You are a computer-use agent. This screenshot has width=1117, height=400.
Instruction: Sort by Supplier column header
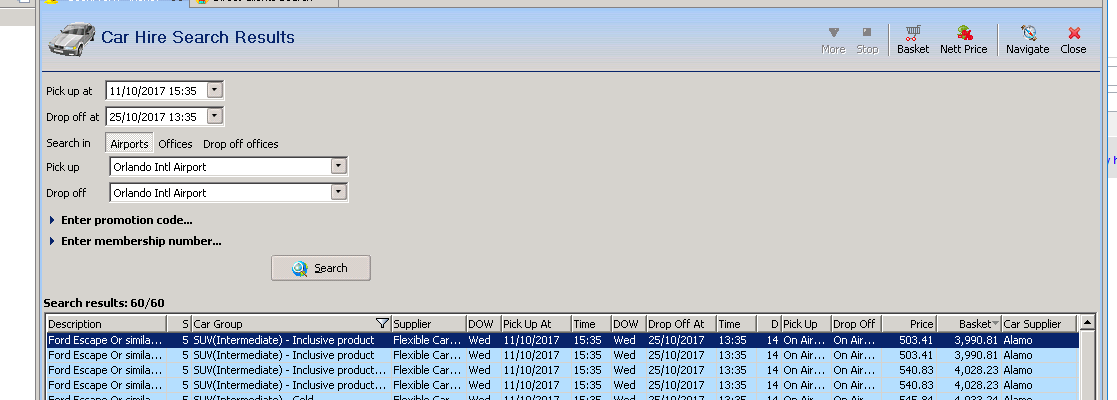tap(429, 324)
